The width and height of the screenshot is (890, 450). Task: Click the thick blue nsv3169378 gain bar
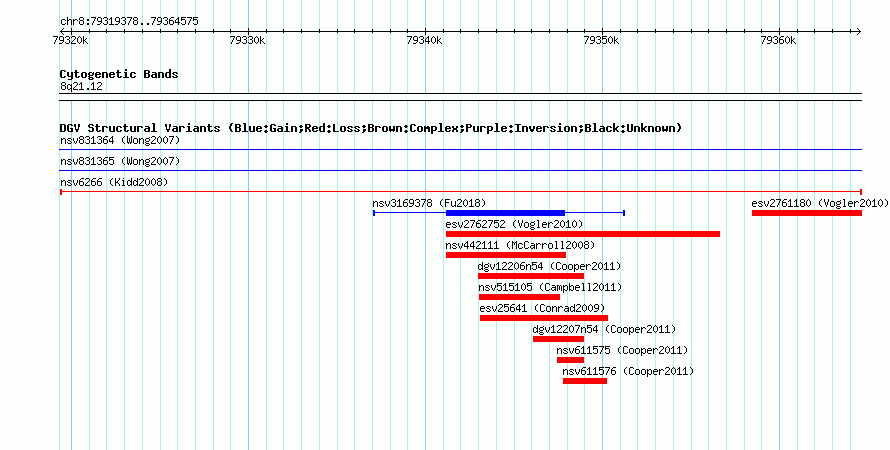pos(505,213)
